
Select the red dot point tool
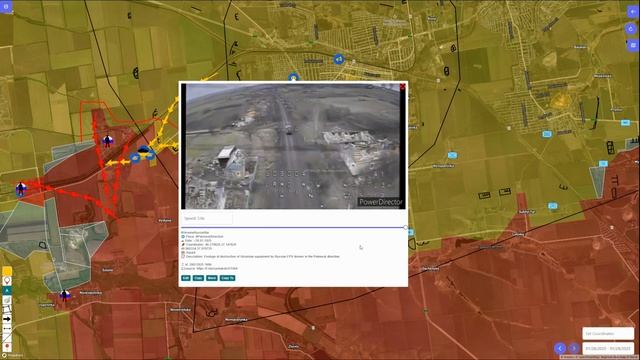[7, 347]
